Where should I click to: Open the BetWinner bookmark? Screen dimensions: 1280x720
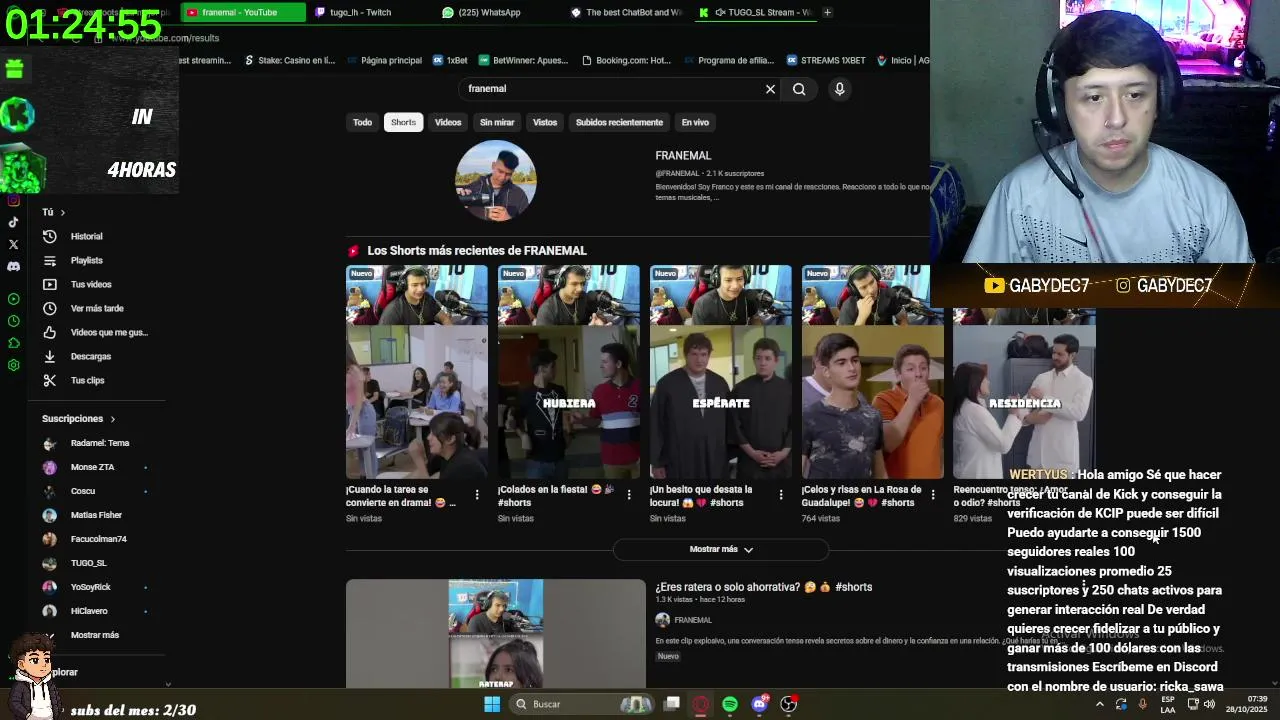coord(523,60)
